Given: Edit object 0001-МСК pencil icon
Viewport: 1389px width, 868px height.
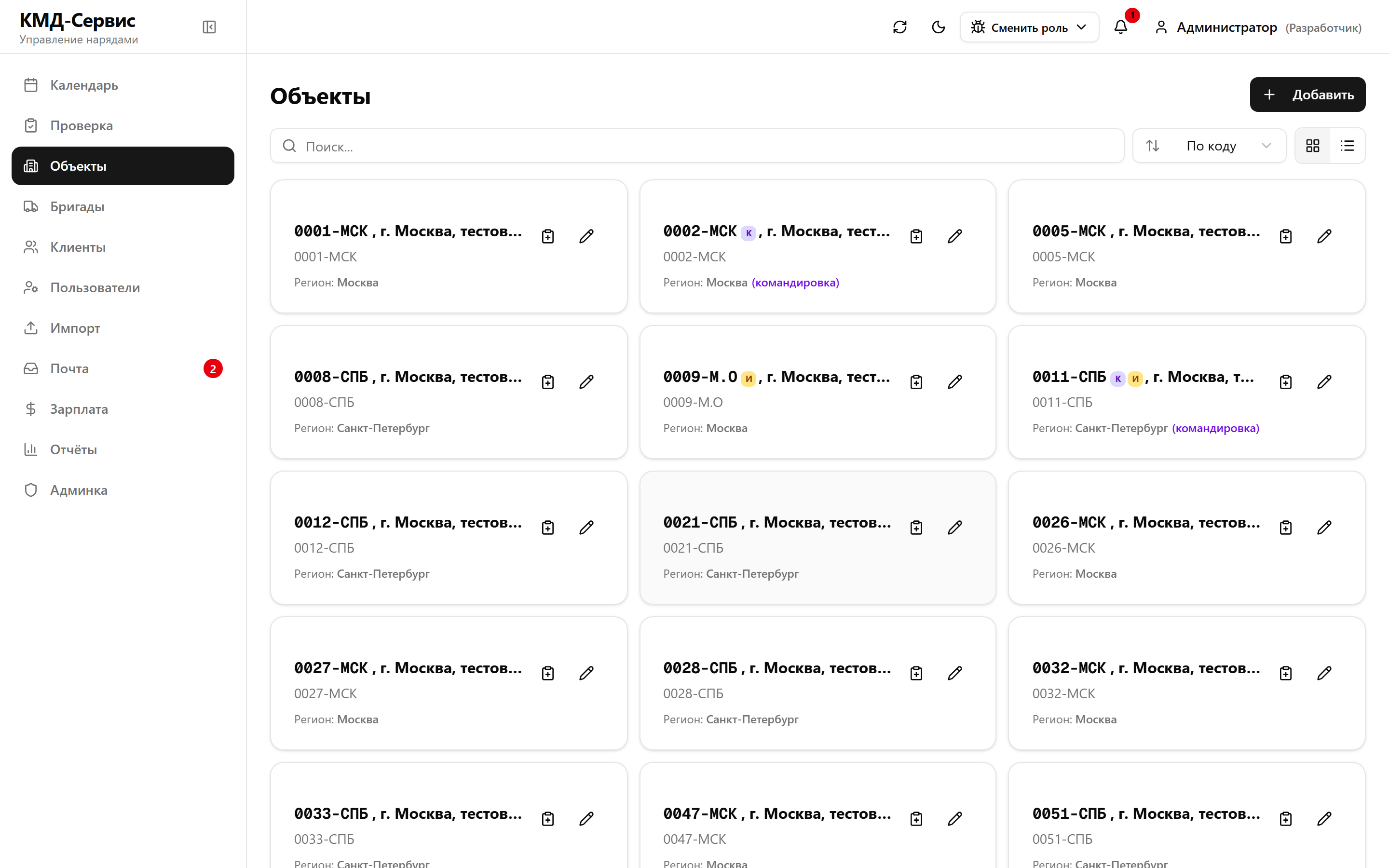Looking at the screenshot, I should pyautogui.click(x=586, y=236).
